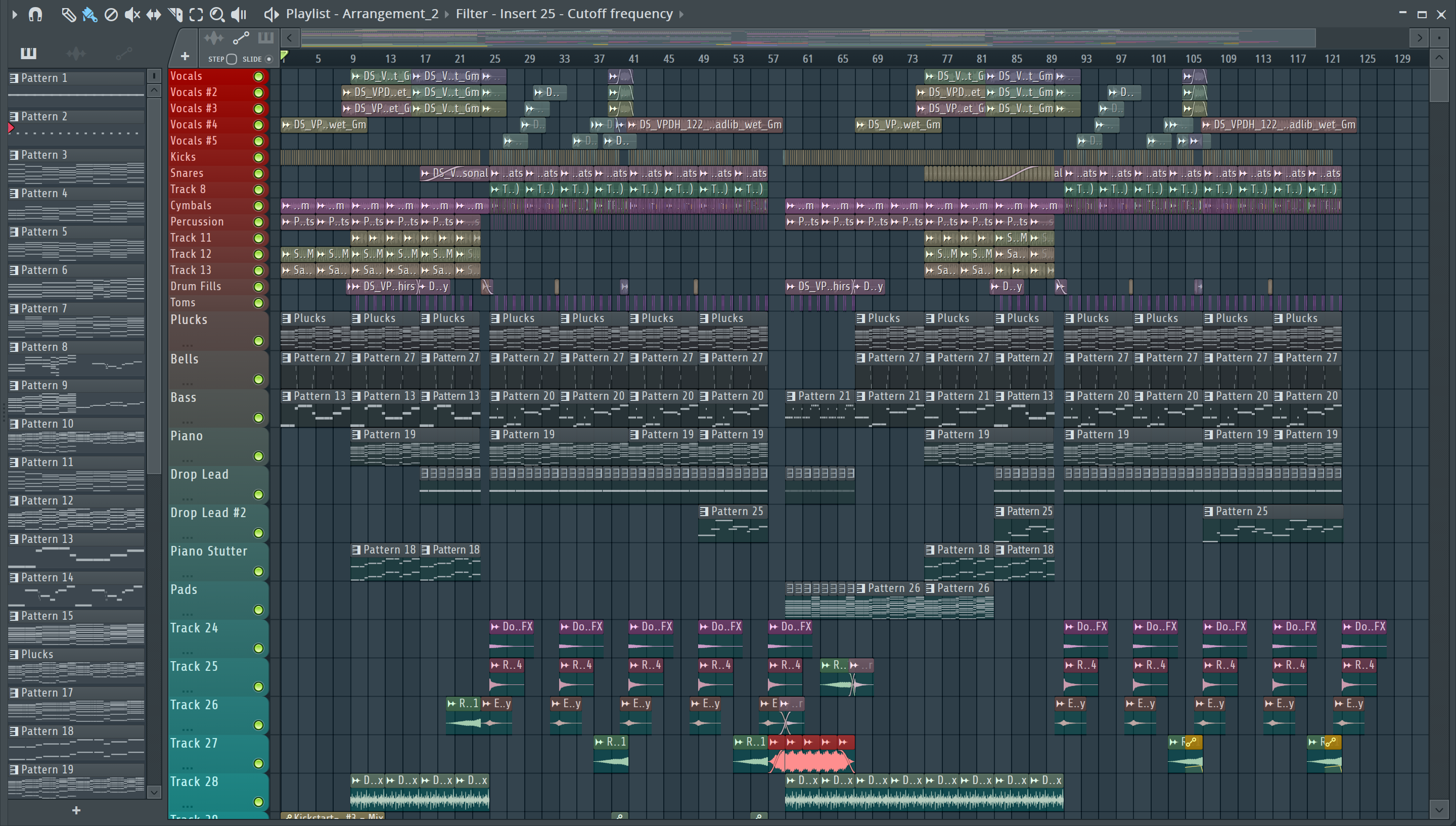Screen dimensions: 1456x826
Task: Mute the Vocals track
Action: pos(259,76)
